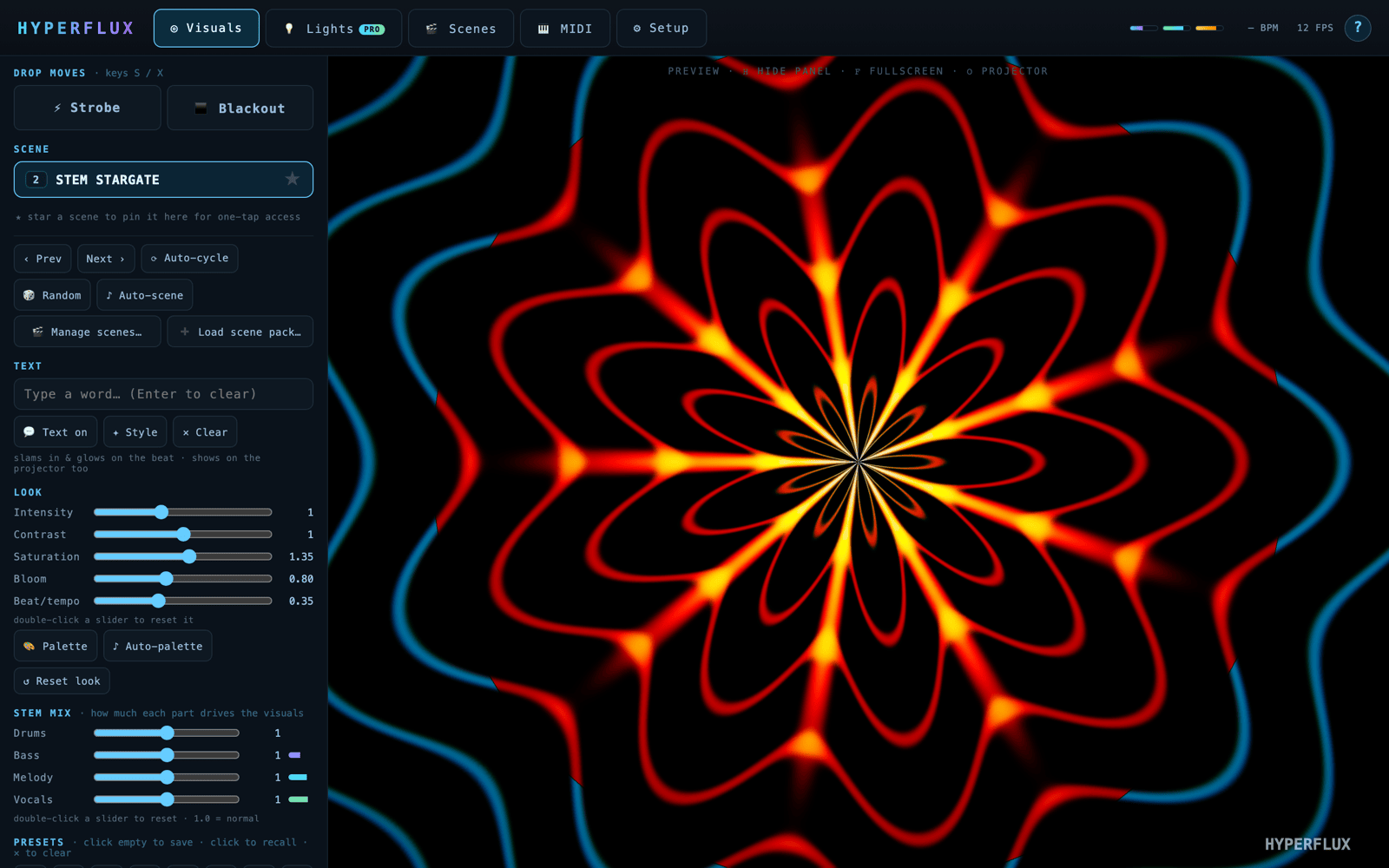Click the purple stem level meter in header

coord(1143,28)
